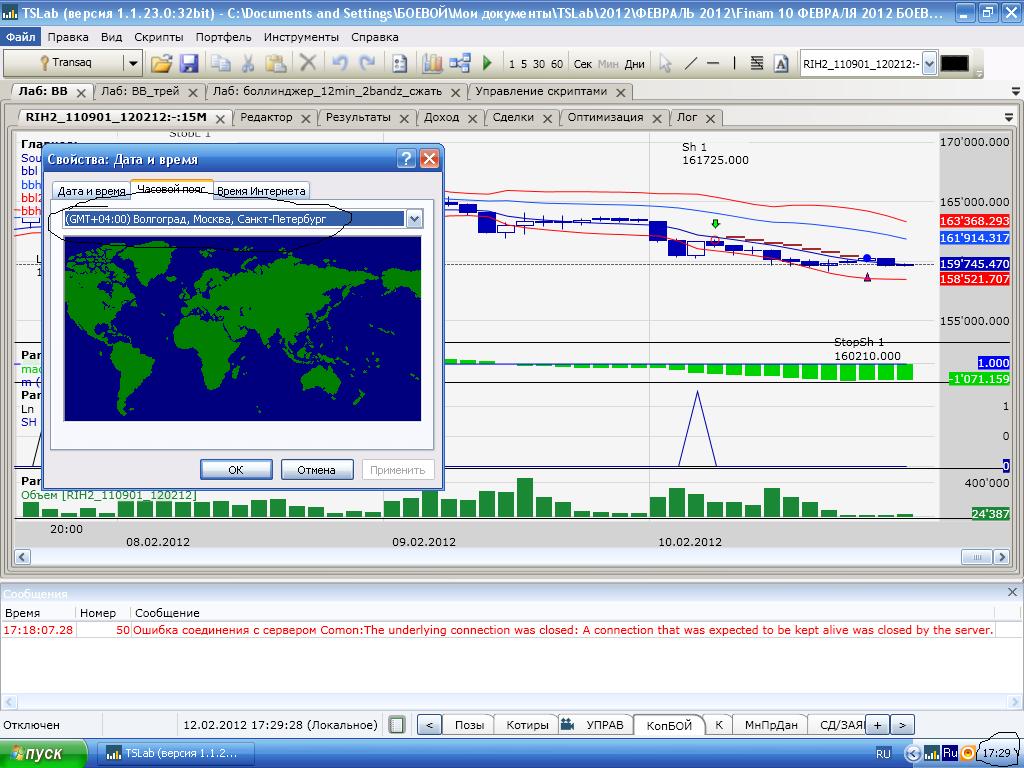Click OK in date and time dialog

[236, 470]
